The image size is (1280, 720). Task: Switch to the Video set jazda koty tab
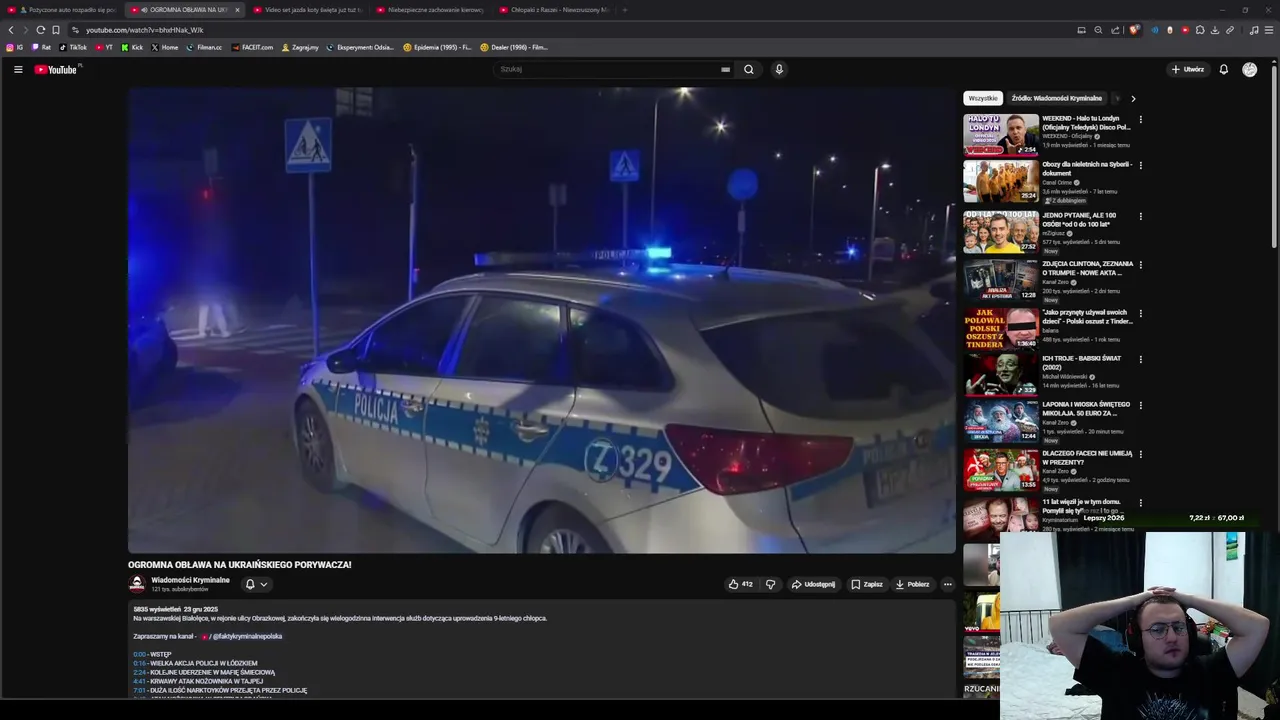point(307,10)
